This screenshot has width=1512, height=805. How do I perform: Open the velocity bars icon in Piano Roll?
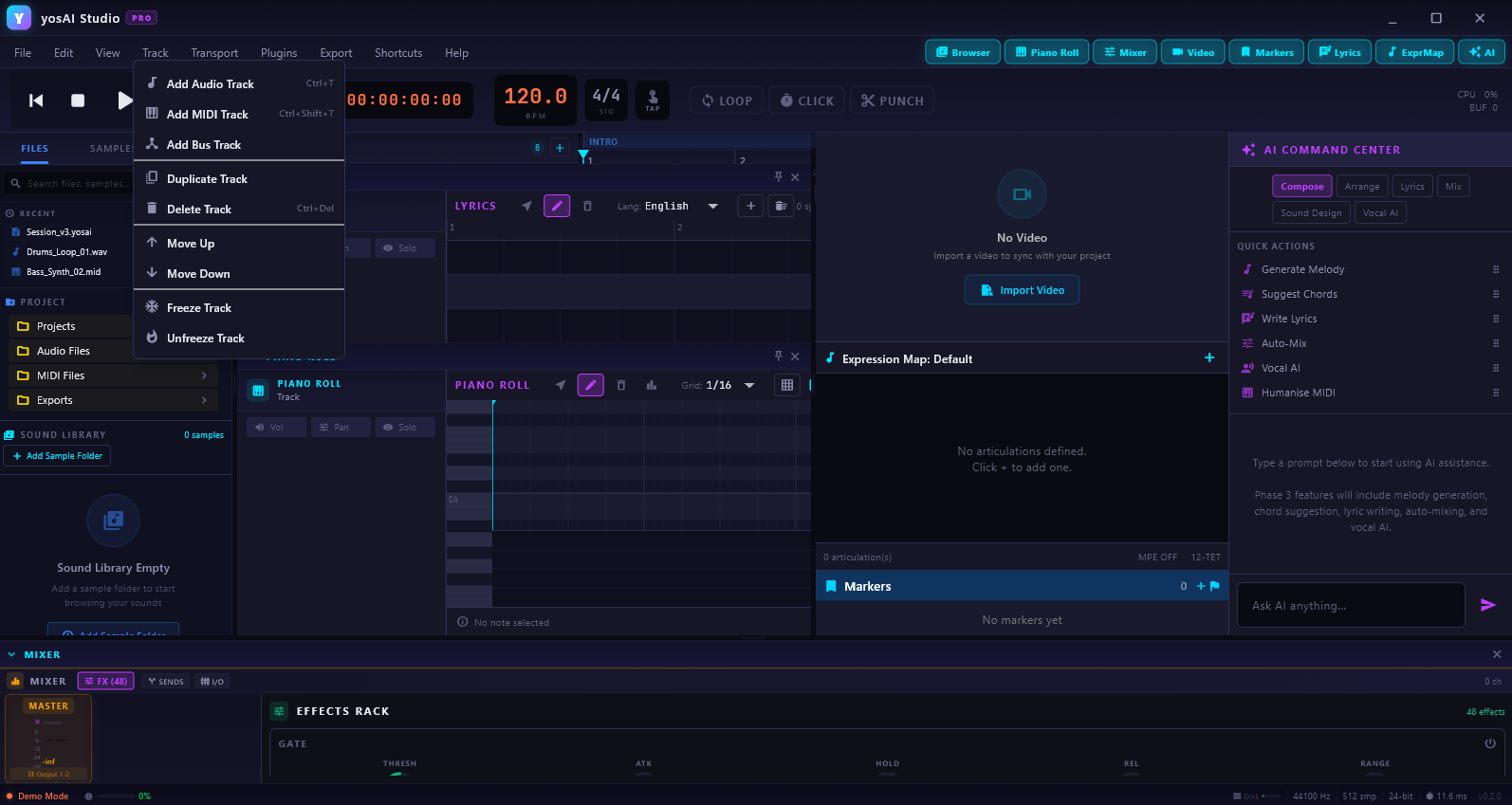(x=652, y=385)
